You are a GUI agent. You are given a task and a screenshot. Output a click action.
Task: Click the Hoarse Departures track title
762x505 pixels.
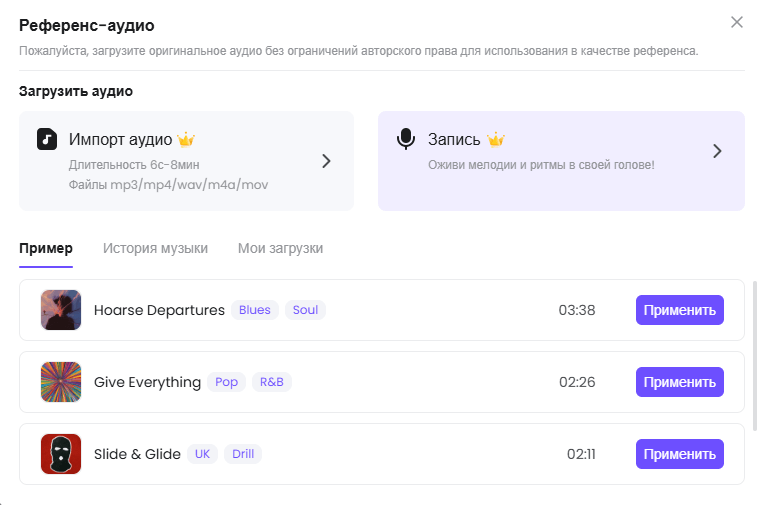coord(159,310)
